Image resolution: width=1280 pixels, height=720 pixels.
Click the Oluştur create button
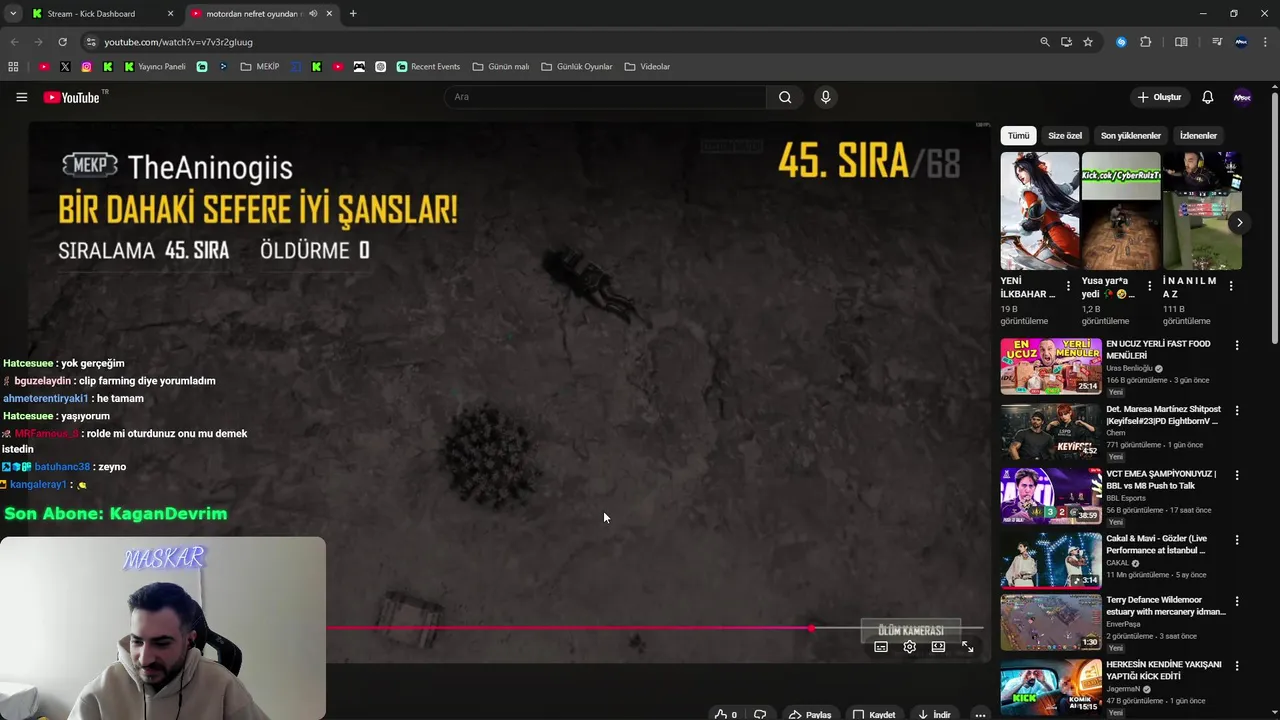pos(1160,97)
